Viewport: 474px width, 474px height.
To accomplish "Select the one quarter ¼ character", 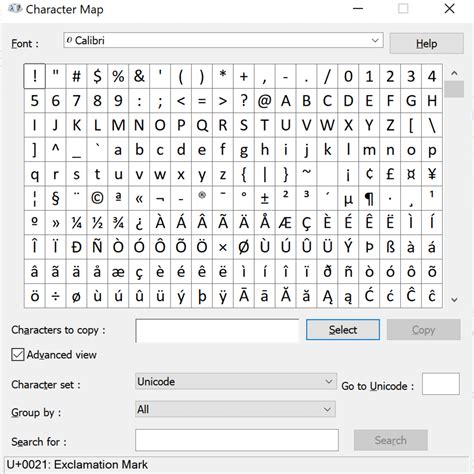I will click(76, 223).
